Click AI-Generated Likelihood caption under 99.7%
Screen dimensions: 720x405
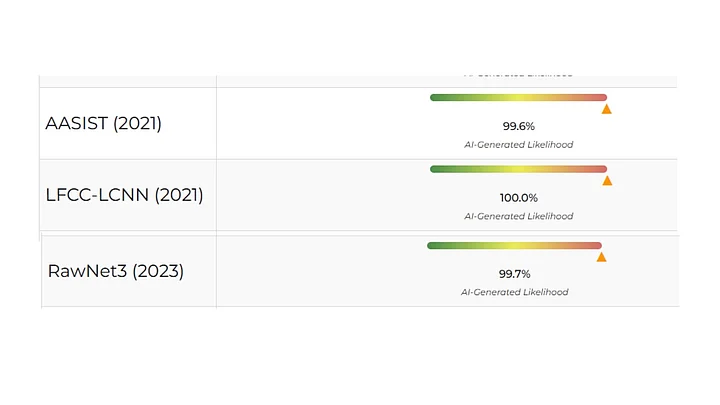(514, 292)
